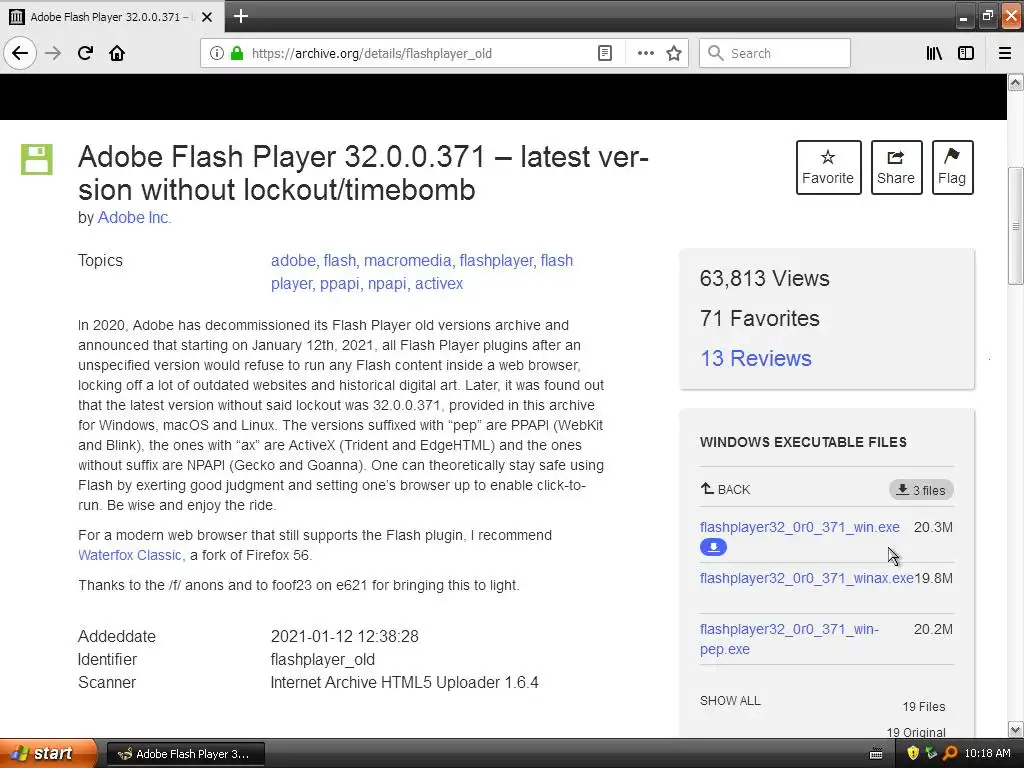The width and height of the screenshot is (1024, 768).
Task: Click the magnifier tray icon
Action: coord(950,753)
